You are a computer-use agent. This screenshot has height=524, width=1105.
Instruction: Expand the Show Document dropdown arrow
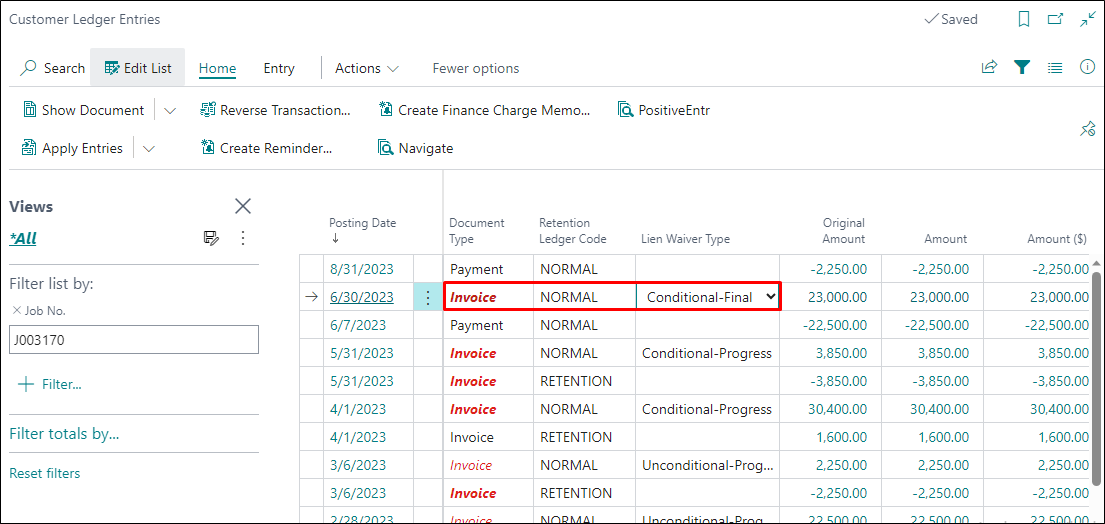pos(170,110)
